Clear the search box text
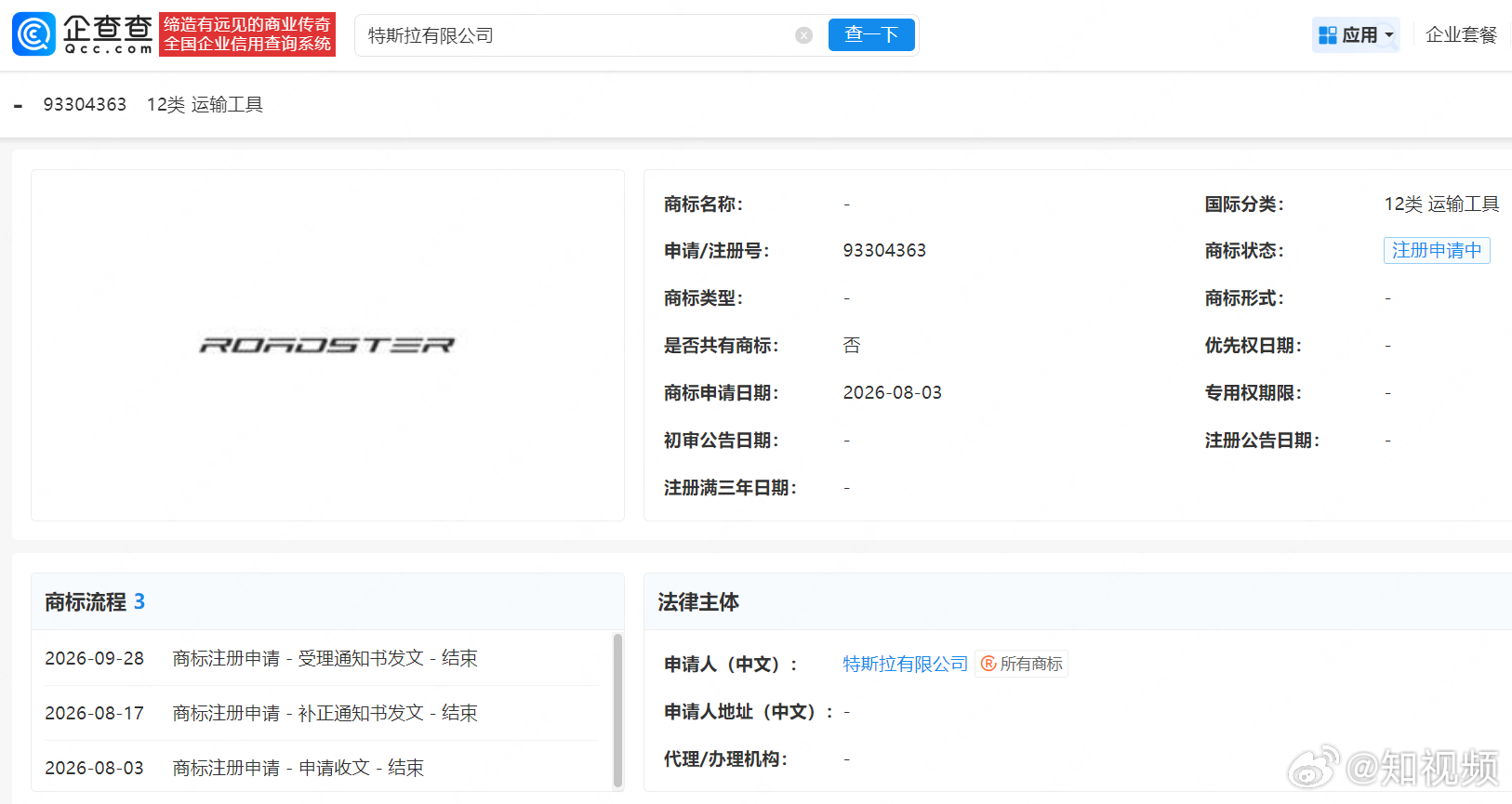This screenshot has width=1512, height=804. [804, 35]
